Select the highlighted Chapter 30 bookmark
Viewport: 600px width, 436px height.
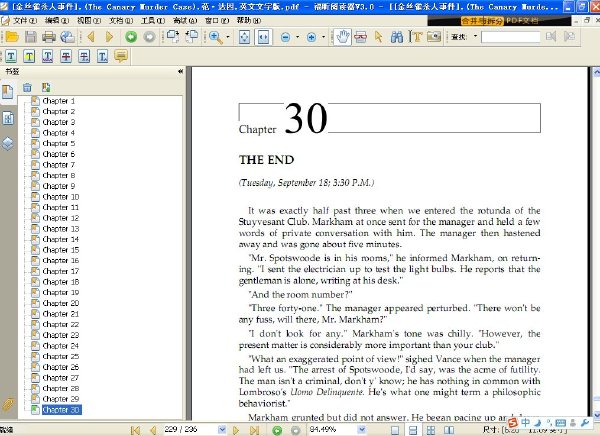[61, 410]
